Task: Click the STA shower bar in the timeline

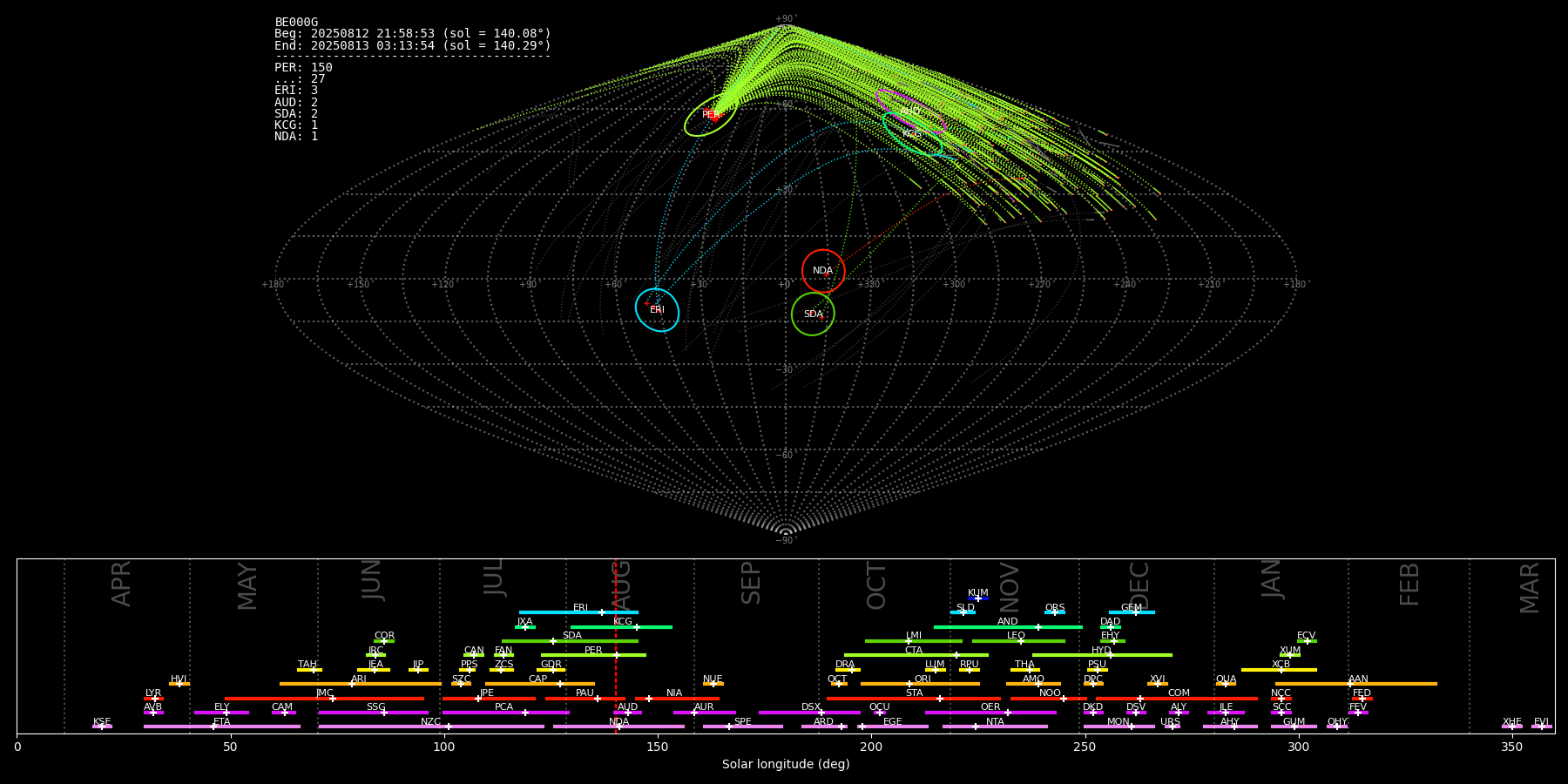Action: click(914, 699)
